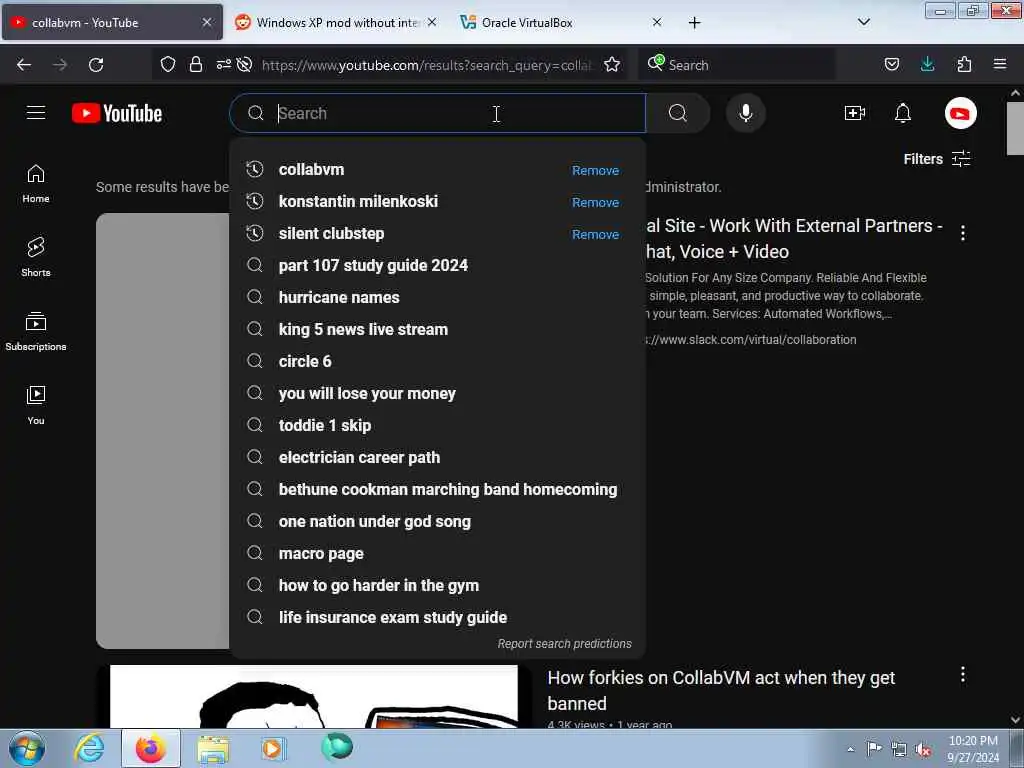Open the Create video icon

[x=854, y=113]
